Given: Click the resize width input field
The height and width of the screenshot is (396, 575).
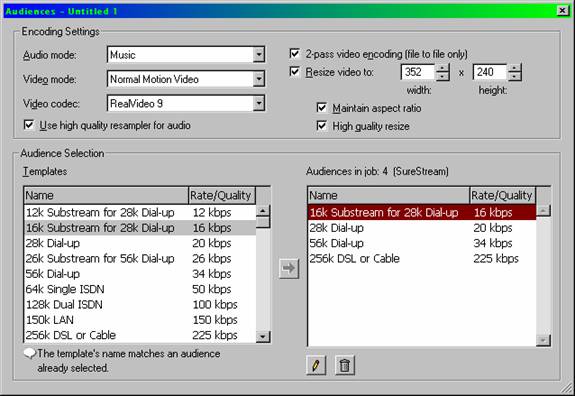Looking at the screenshot, I should point(418,72).
